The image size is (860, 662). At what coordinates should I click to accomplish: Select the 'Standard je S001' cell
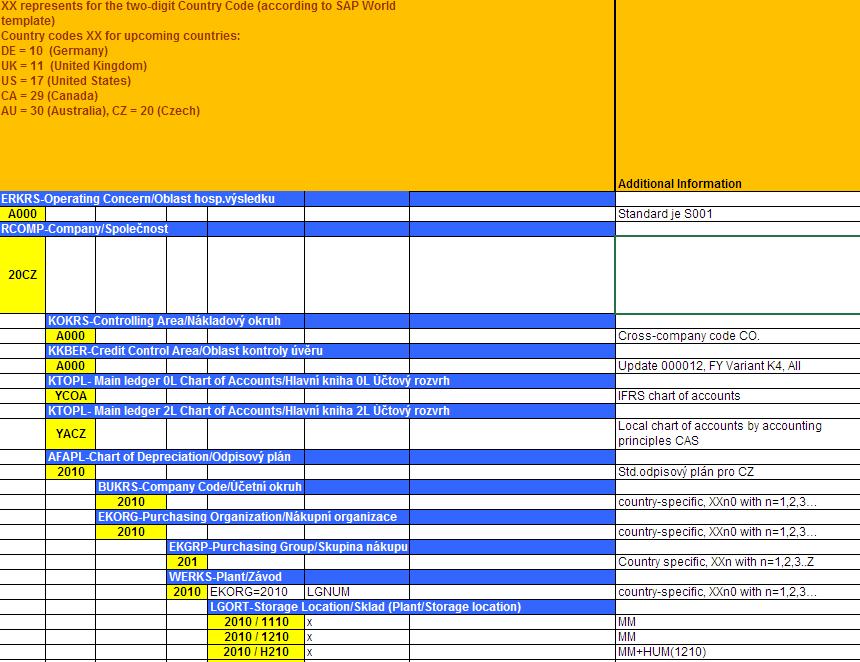click(x=737, y=214)
